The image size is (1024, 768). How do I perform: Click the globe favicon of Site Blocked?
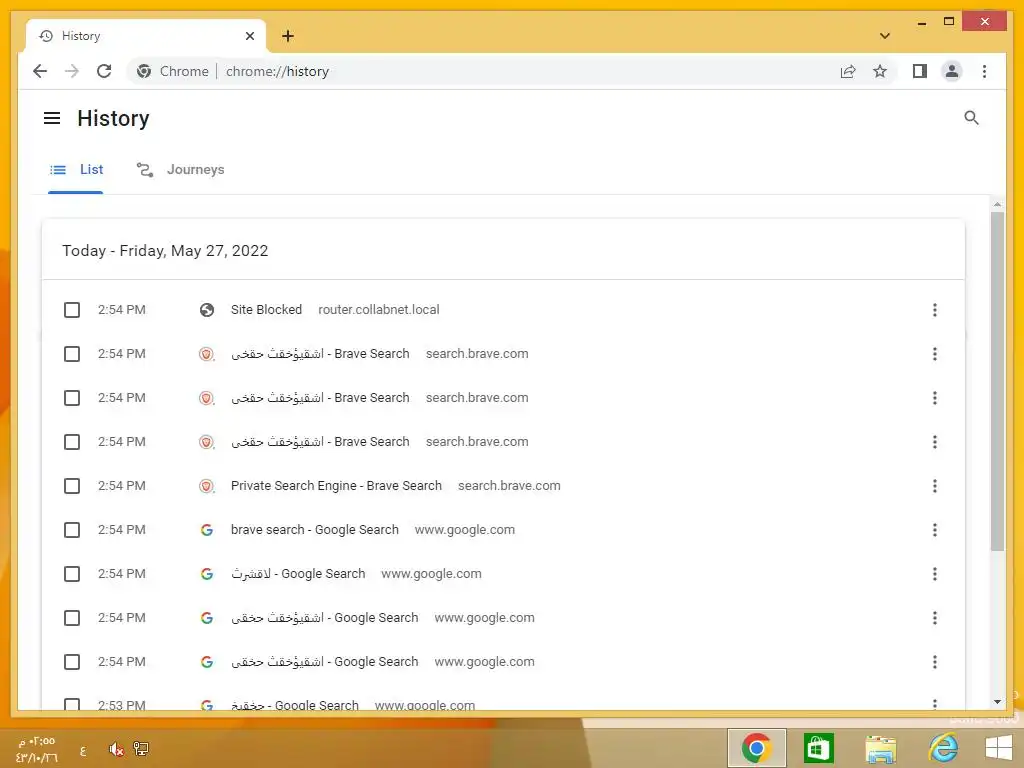click(x=206, y=310)
